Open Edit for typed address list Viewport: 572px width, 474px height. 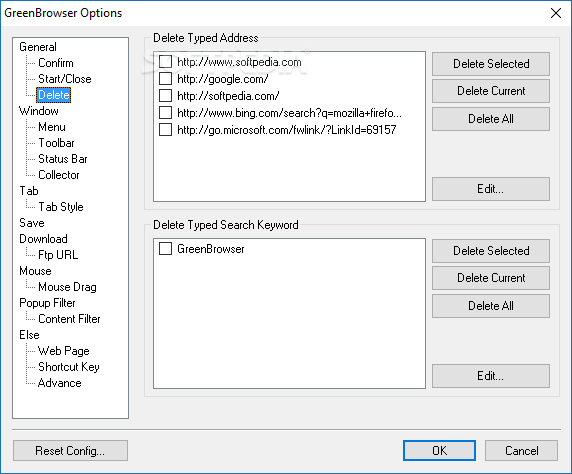click(491, 189)
